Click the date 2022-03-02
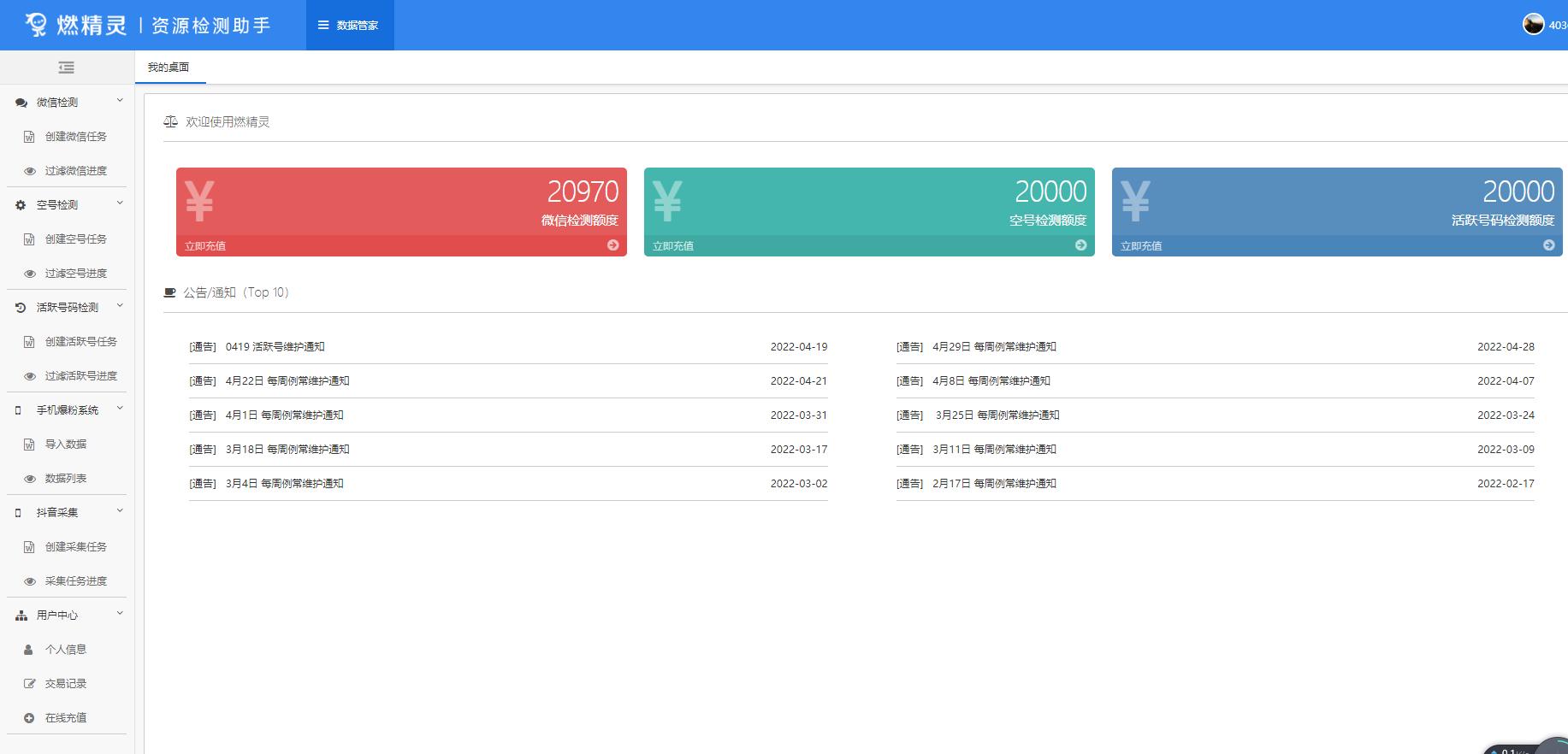1568x754 pixels. point(799,484)
